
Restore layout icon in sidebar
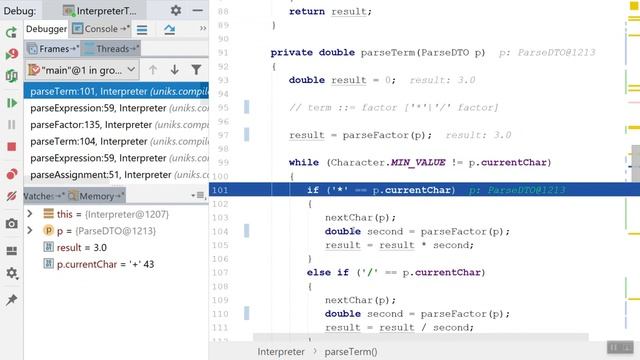11,251
